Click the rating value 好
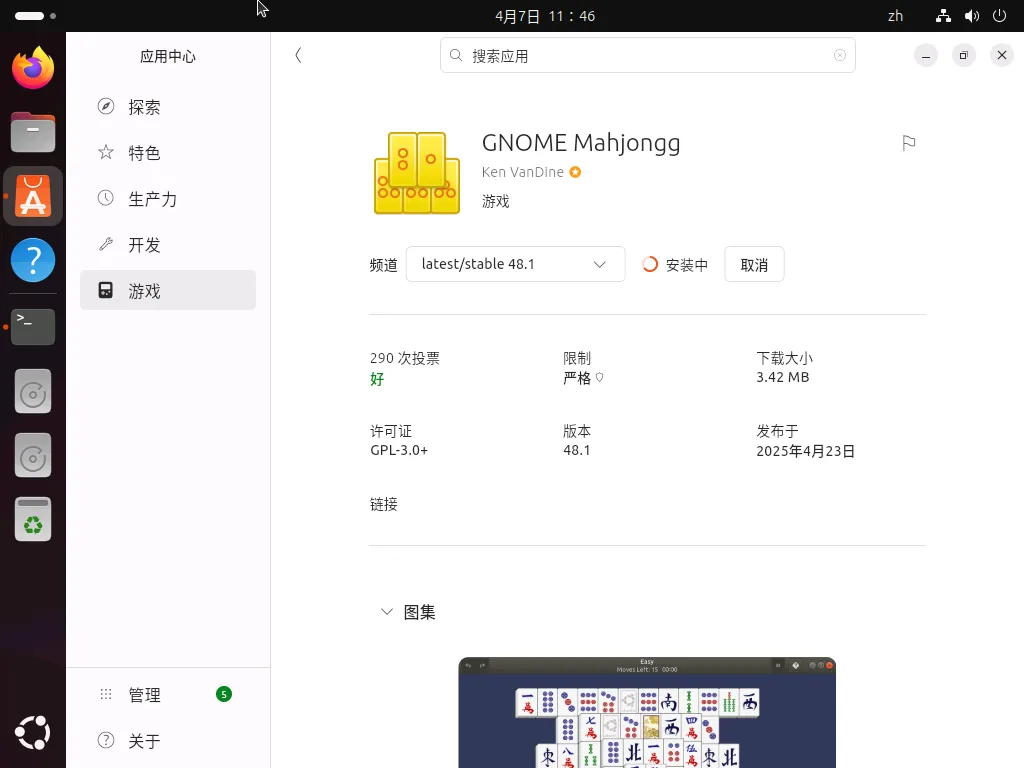1024x768 pixels. pos(377,379)
